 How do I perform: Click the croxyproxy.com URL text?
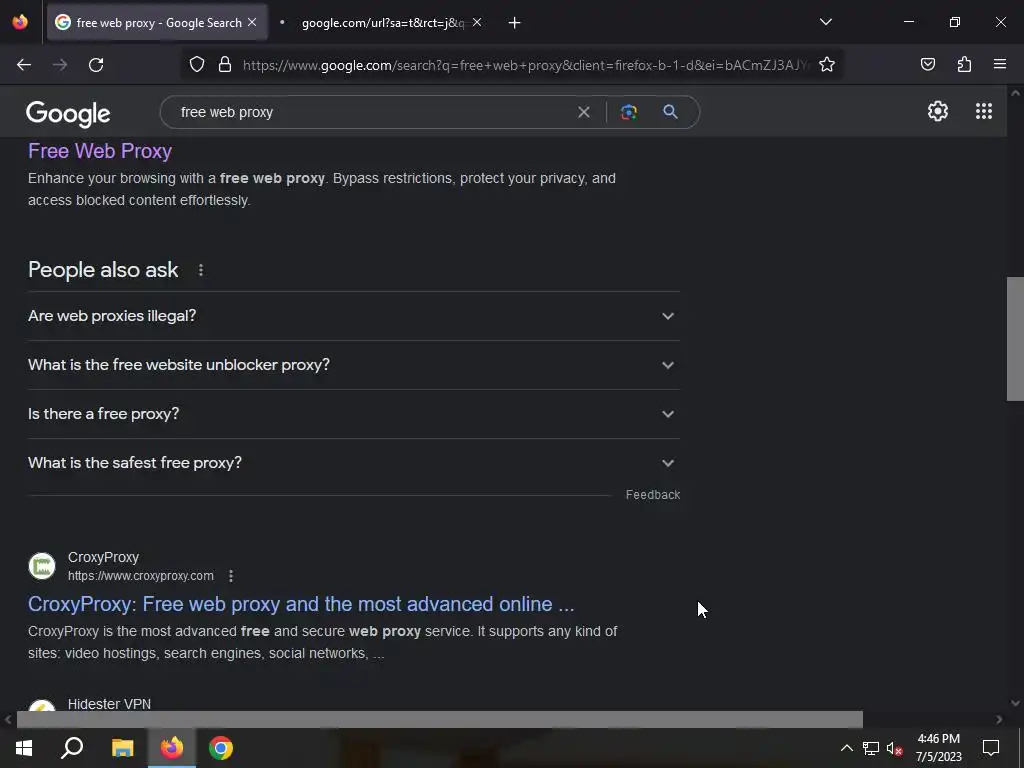[140, 576]
